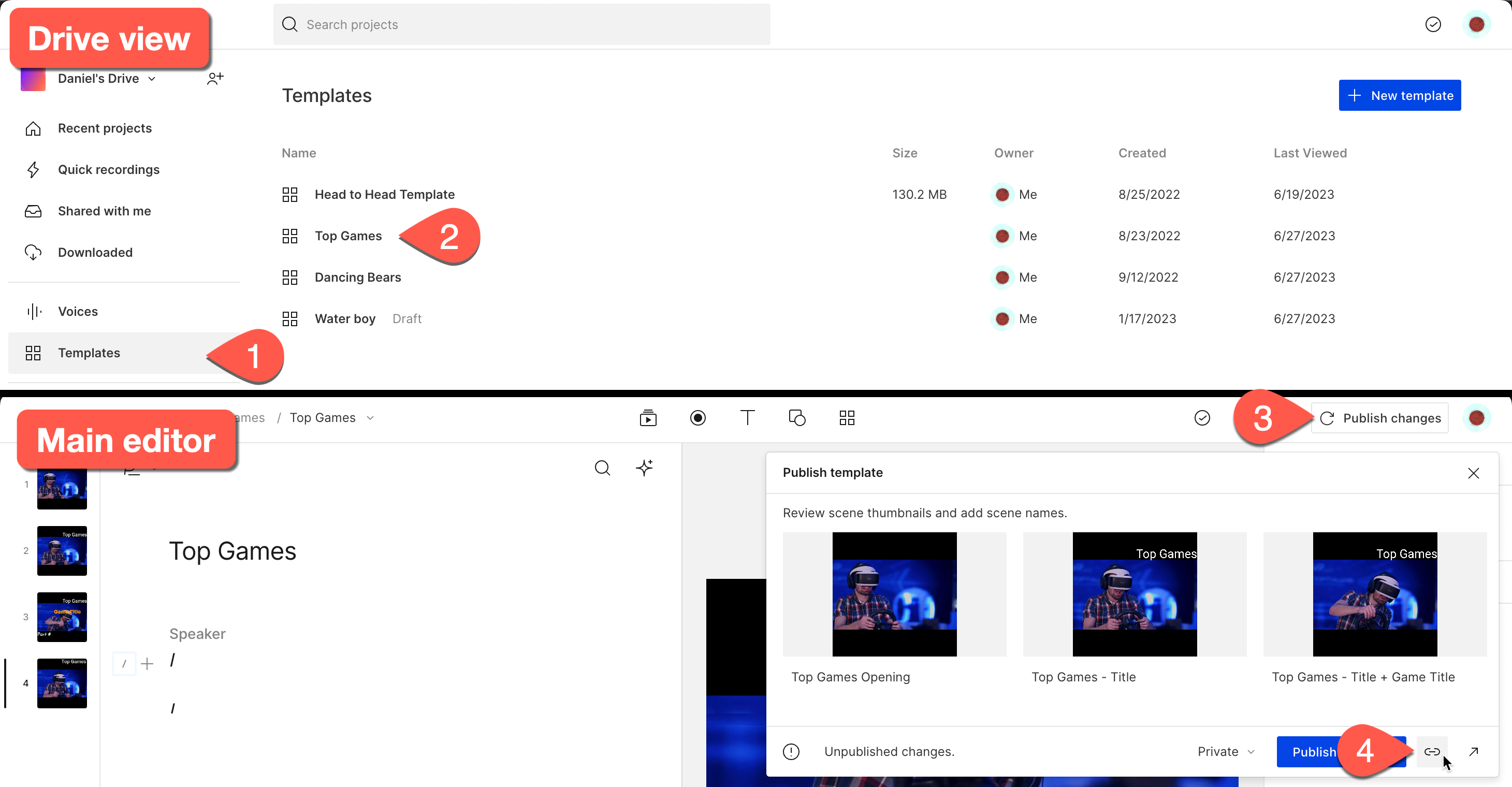Click the Top Games template entry
This screenshot has width=1512, height=787.
click(x=348, y=235)
